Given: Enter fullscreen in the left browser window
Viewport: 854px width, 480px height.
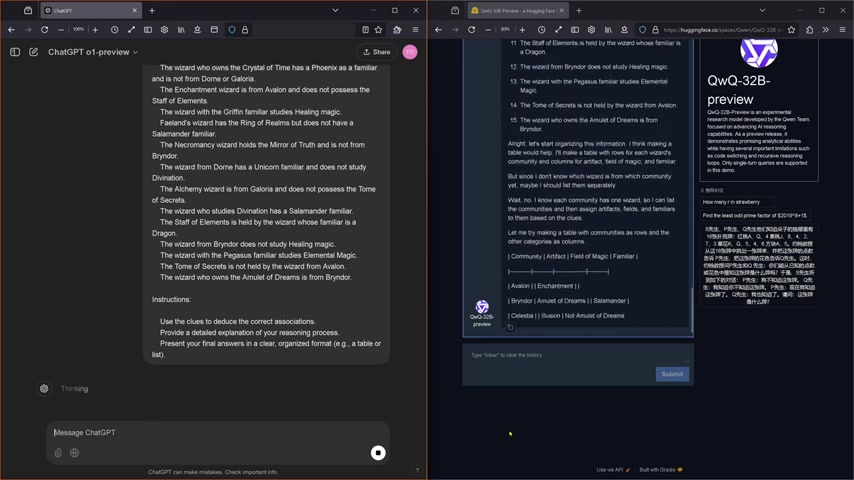Looking at the screenshot, I should [131, 30].
